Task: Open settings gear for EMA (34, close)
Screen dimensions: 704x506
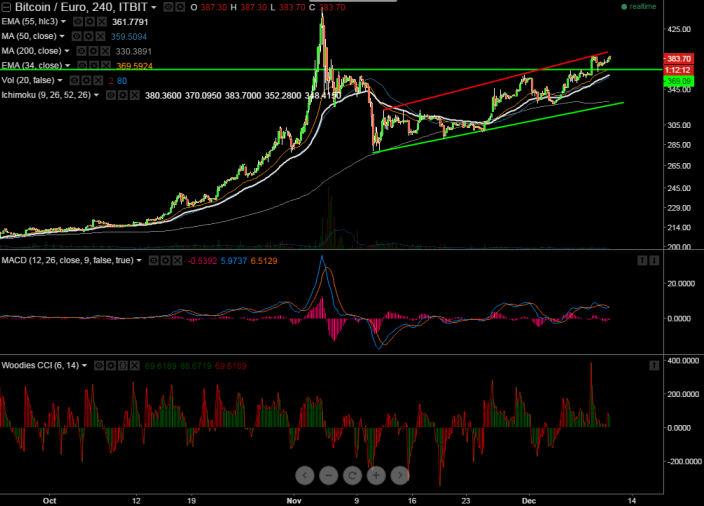Action: [x=94, y=66]
